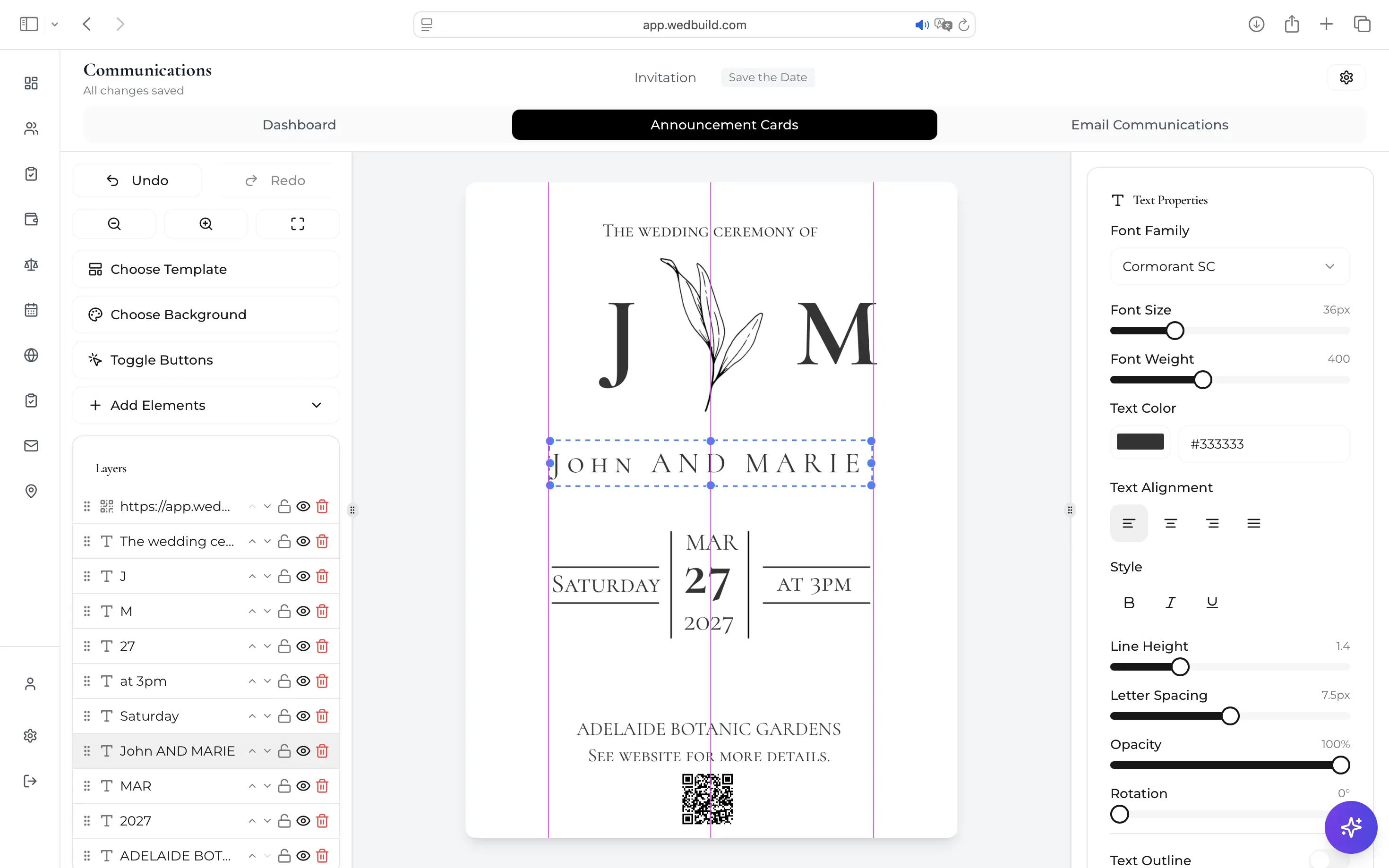Screen dimensions: 1389x868
Task: Select left text alignment
Action: [x=1129, y=524]
